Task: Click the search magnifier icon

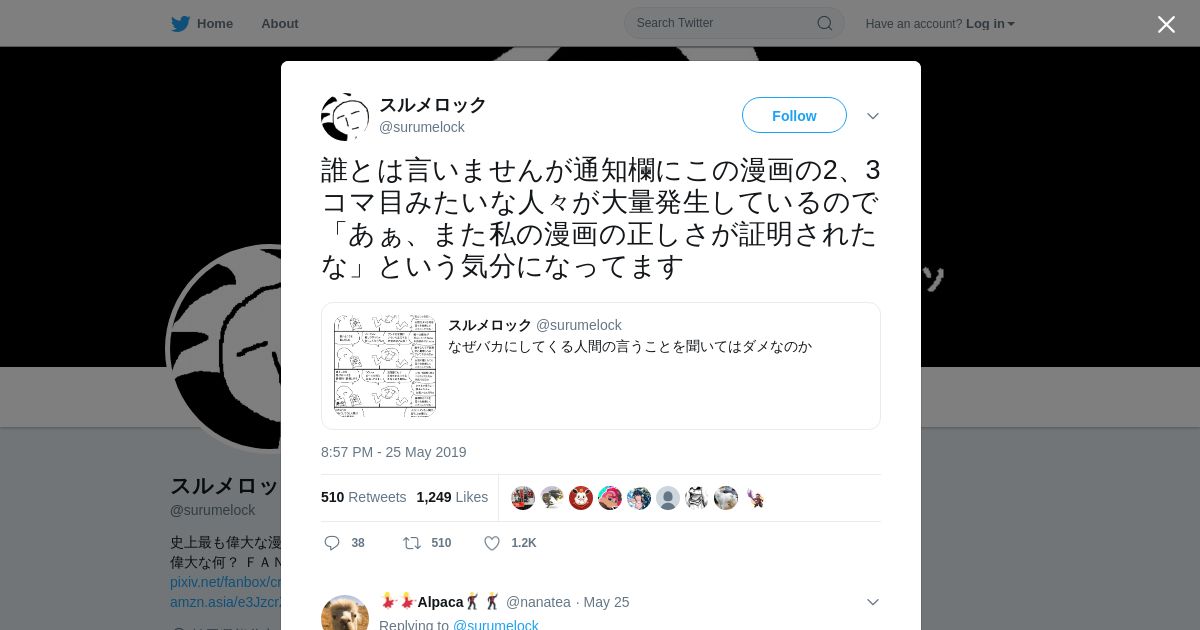Action: [825, 23]
